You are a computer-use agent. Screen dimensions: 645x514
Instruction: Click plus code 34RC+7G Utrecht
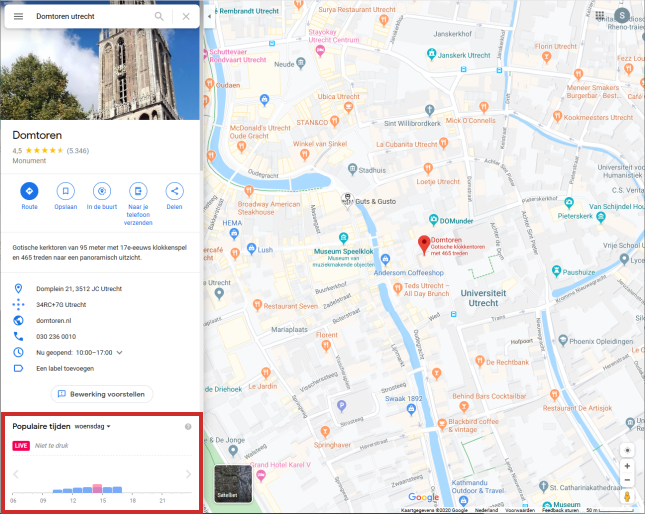tap(61, 305)
